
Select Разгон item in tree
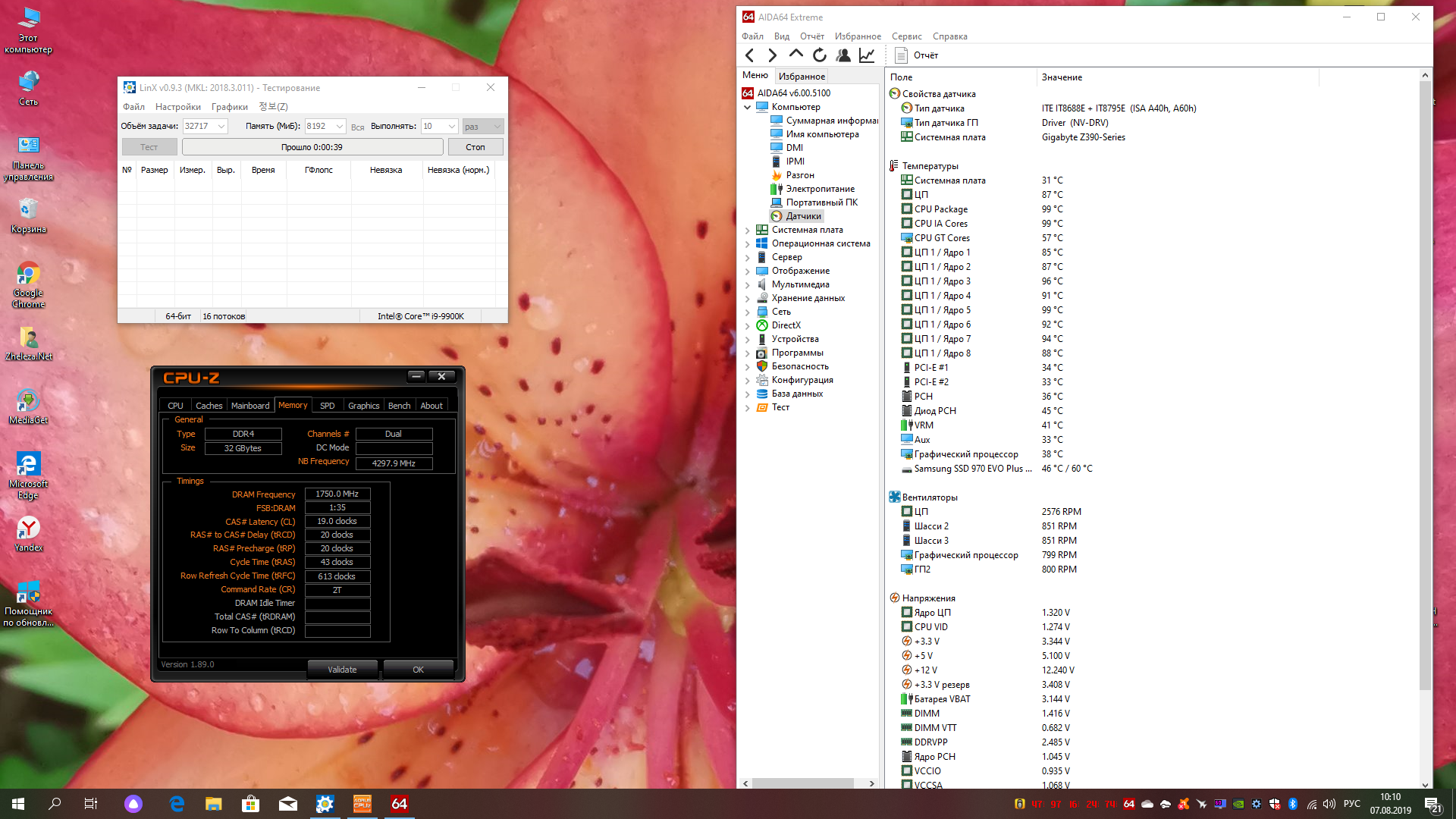point(799,175)
